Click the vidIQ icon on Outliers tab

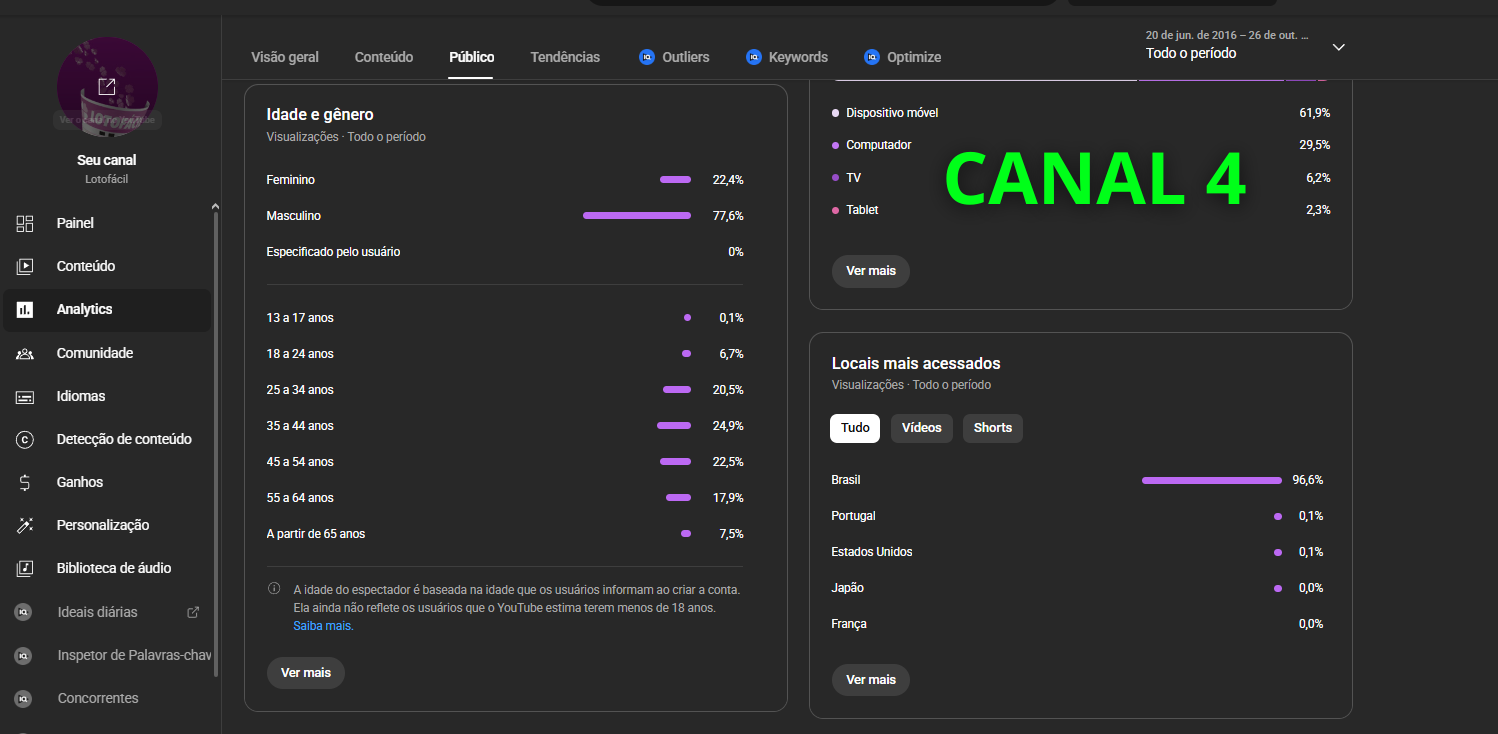point(647,57)
